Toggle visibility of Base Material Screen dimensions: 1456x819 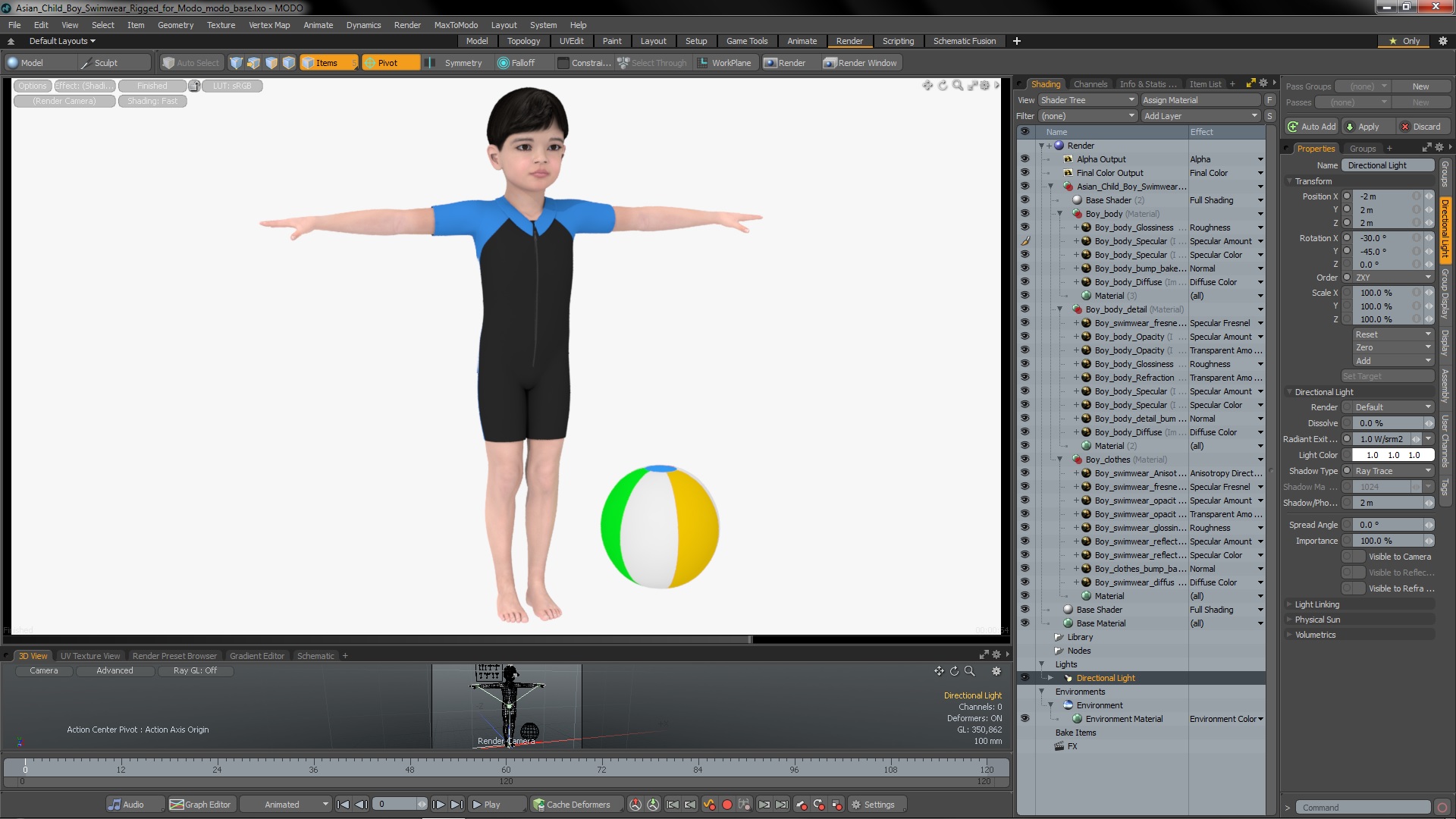coord(1025,623)
